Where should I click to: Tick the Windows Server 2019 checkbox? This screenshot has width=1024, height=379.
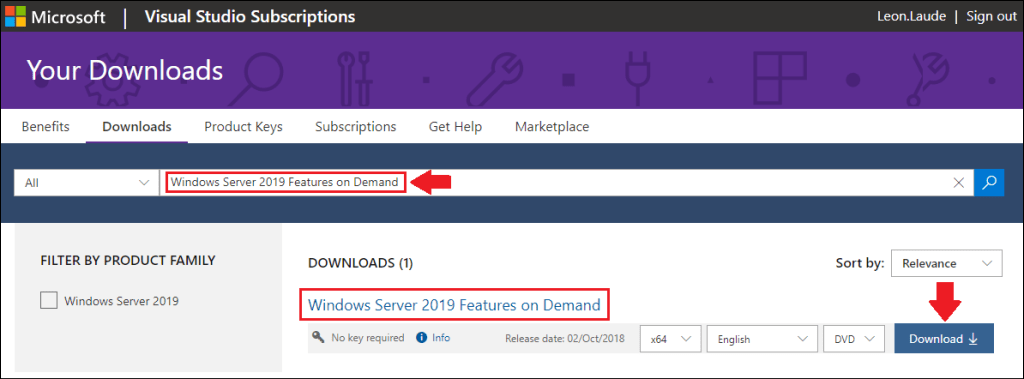48,301
